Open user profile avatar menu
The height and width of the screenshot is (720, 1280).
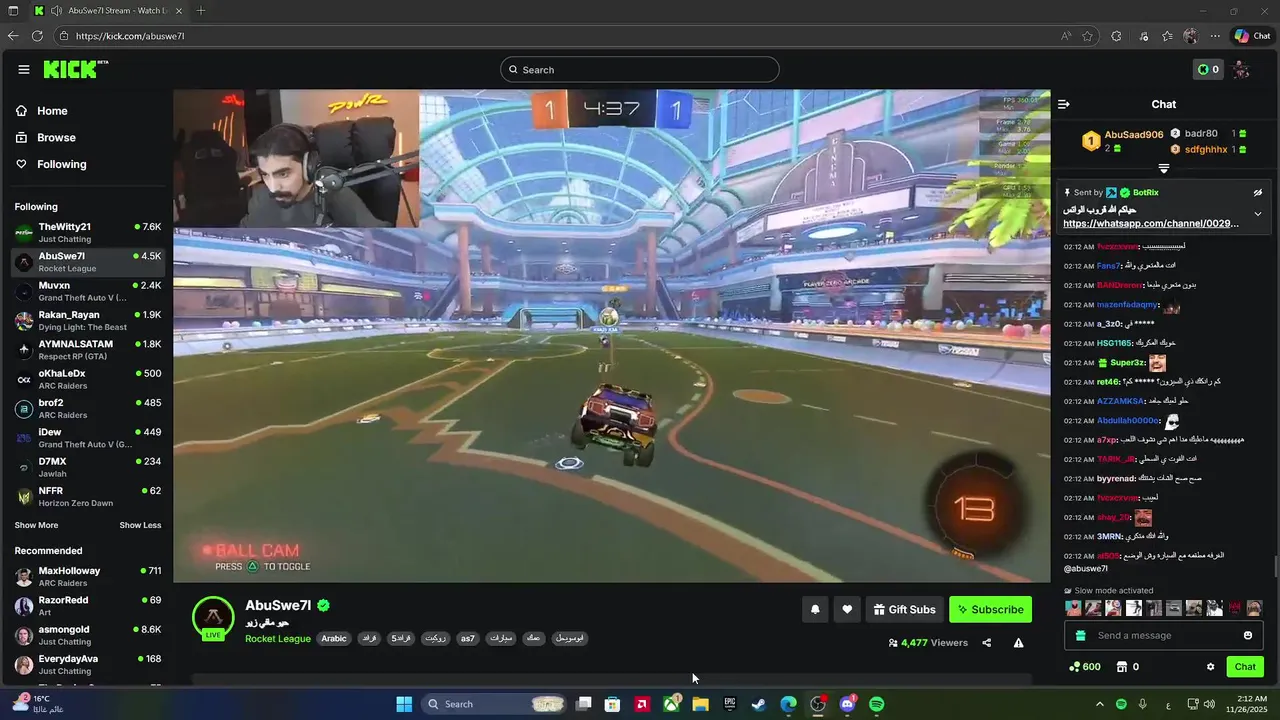tap(1241, 69)
